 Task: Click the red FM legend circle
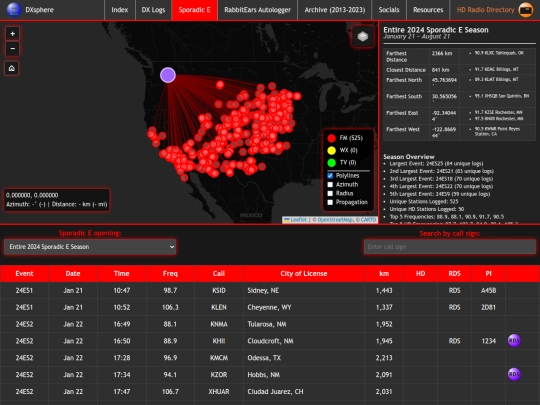click(331, 138)
